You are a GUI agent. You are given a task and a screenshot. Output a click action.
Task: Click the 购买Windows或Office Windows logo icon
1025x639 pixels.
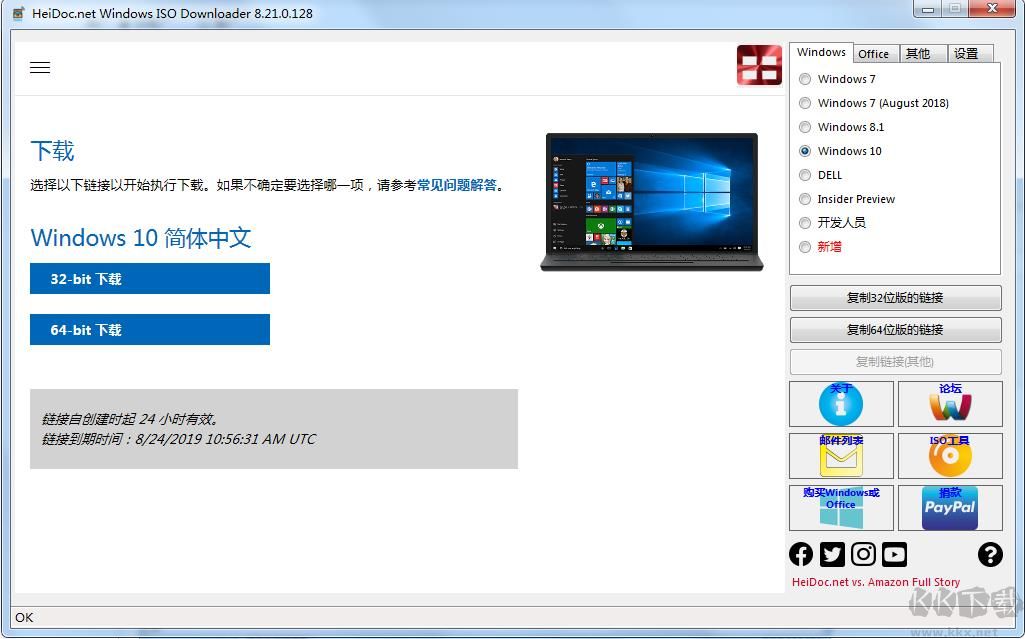[x=841, y=508]
